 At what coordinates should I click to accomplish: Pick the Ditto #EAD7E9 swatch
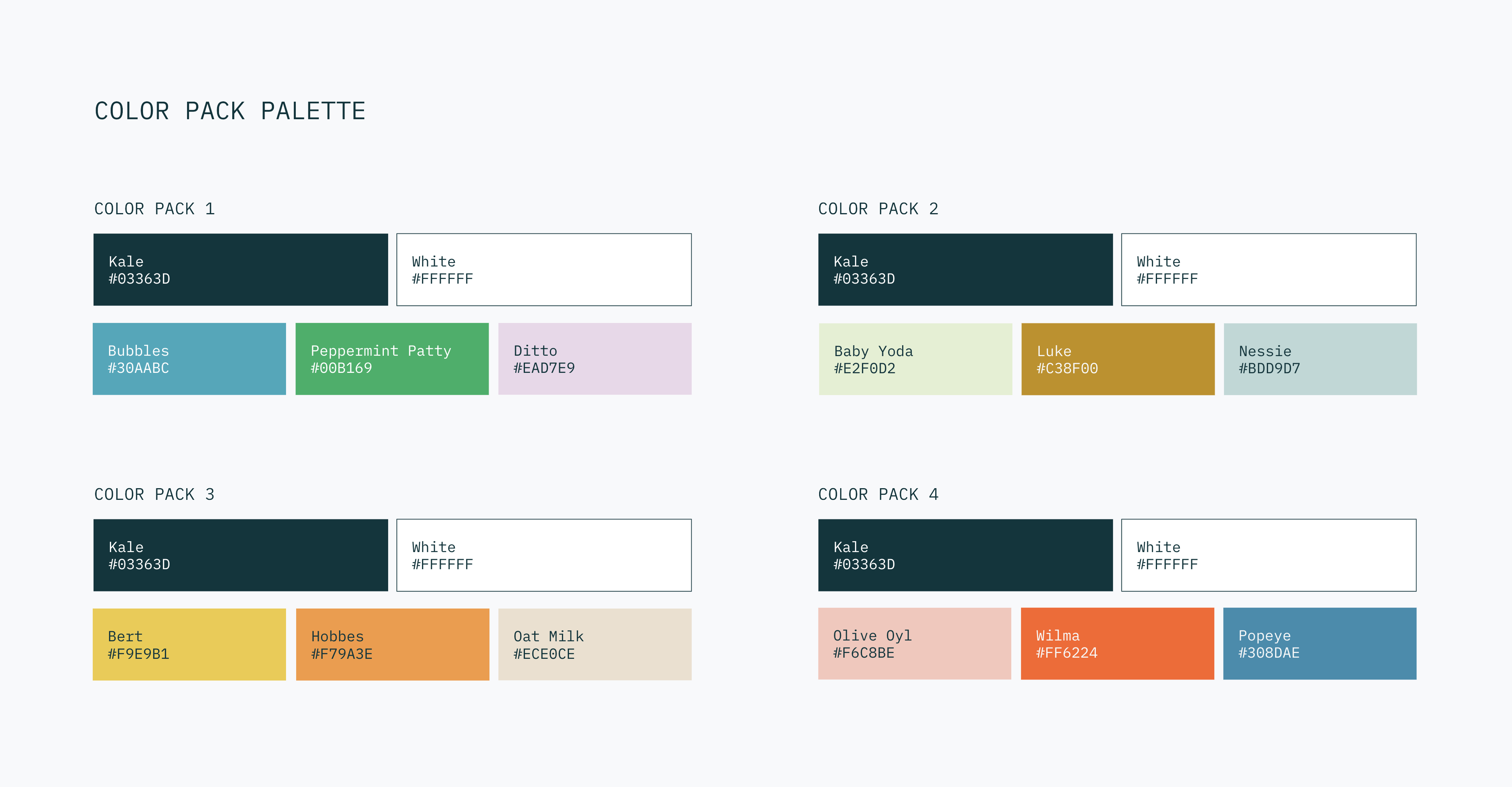pos(595,358)
